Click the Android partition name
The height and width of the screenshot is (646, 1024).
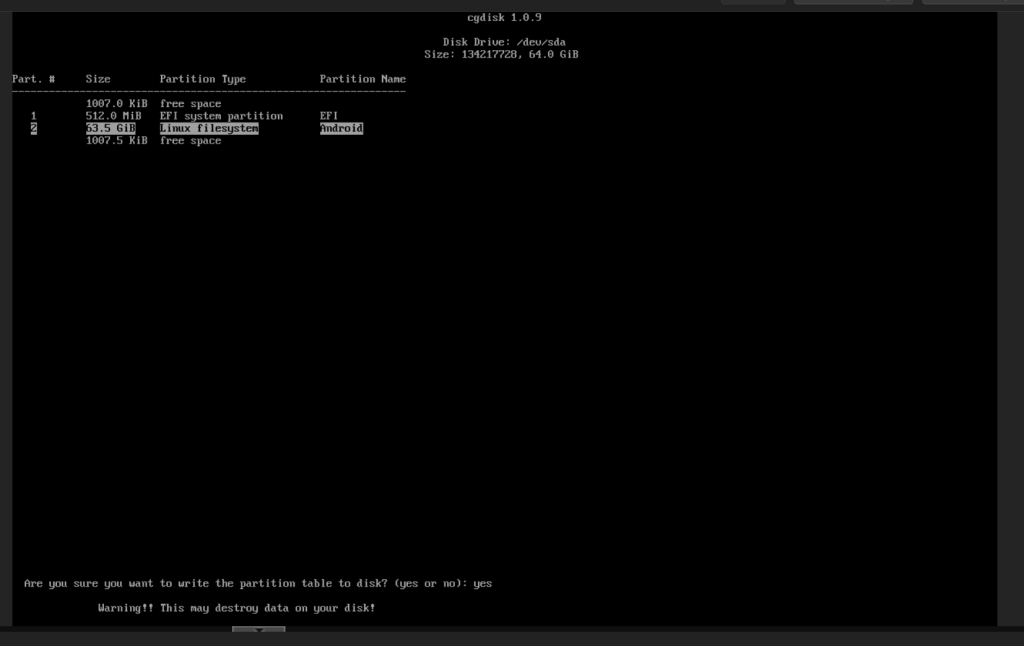(x=341, y=129)
